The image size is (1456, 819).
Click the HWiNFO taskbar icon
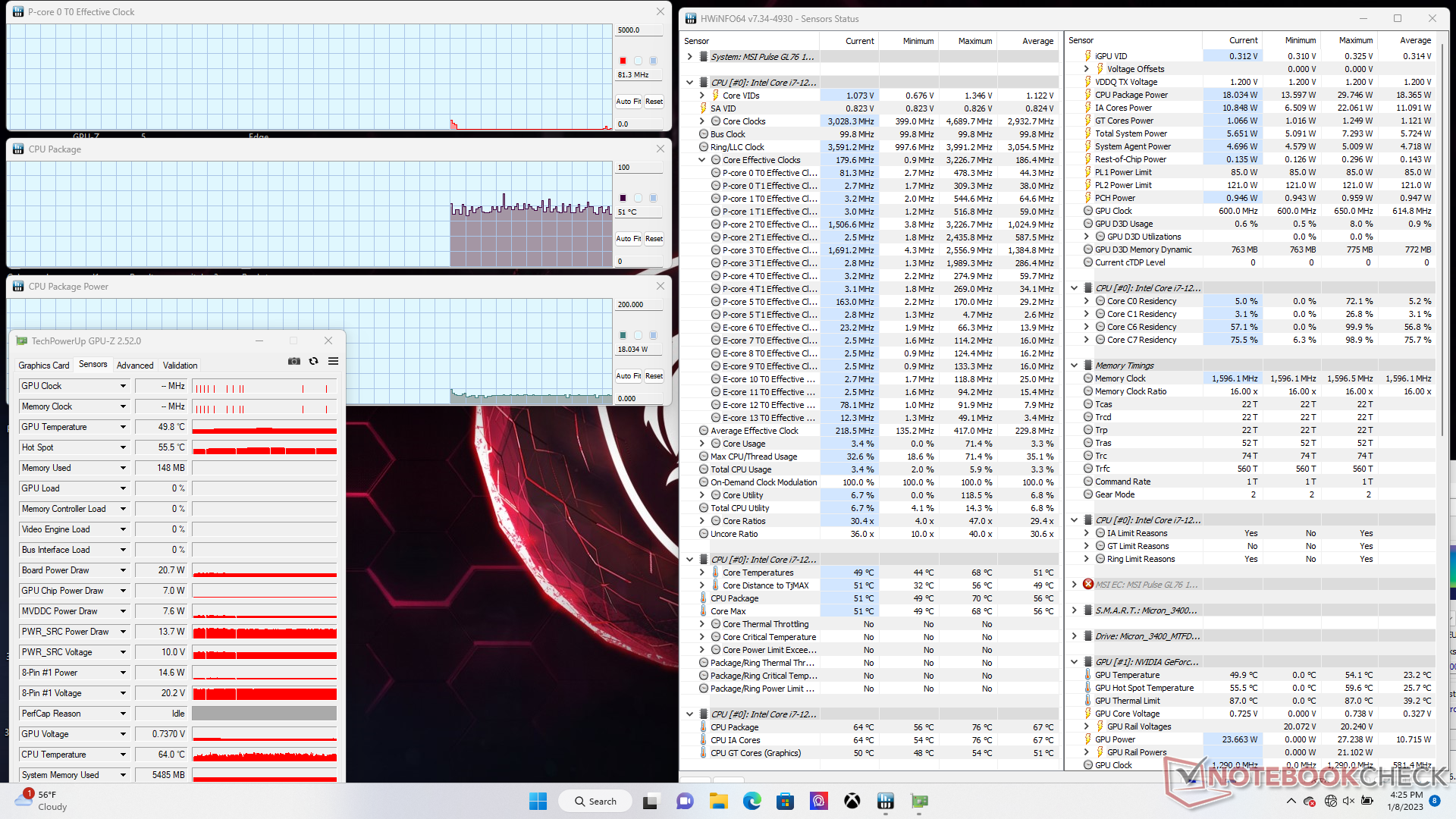(x=885, y=801)
